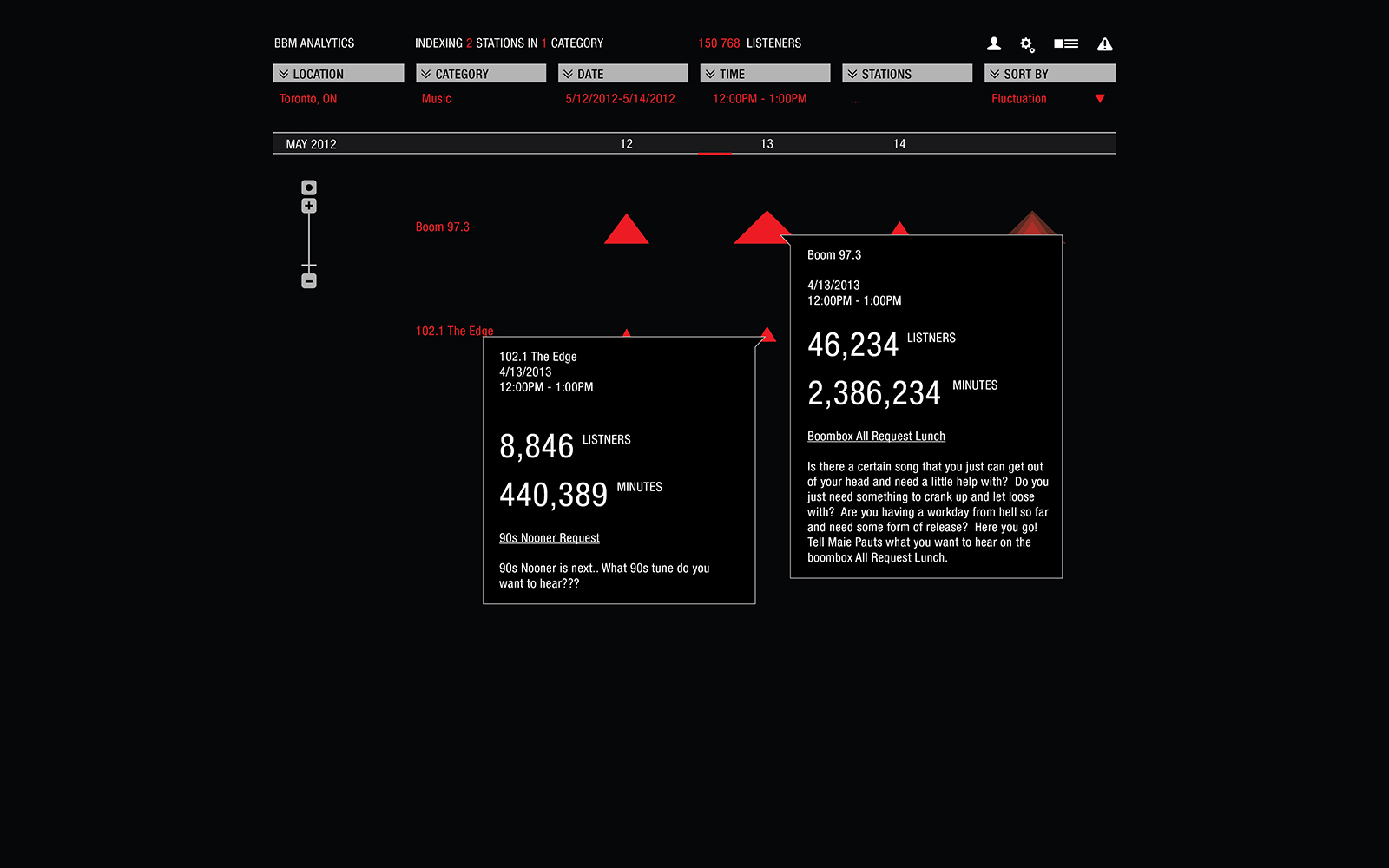Image resolution: width=1389 pixels, height=868 pixels.
Task: Expand the Category filter dropdown
Action: pyautogui.click(x=480, y=74)
